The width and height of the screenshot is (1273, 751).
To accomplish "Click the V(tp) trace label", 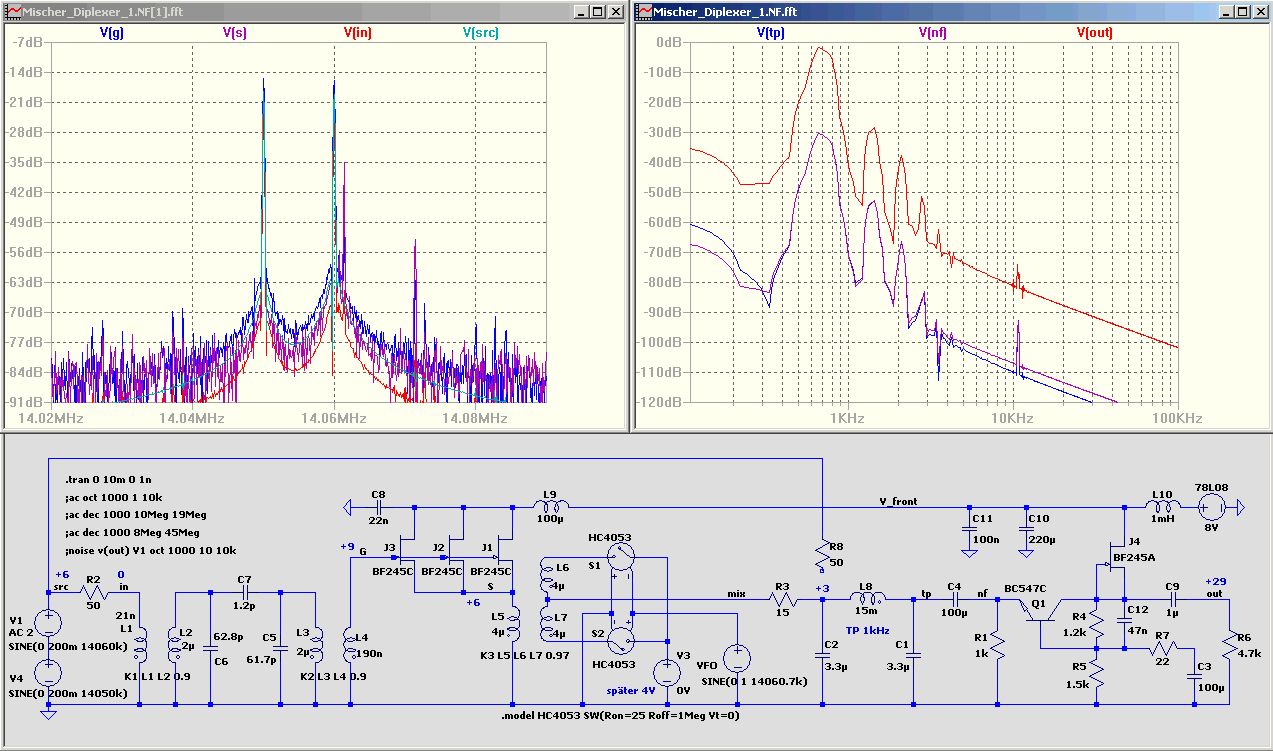I will tap(770, 33).
